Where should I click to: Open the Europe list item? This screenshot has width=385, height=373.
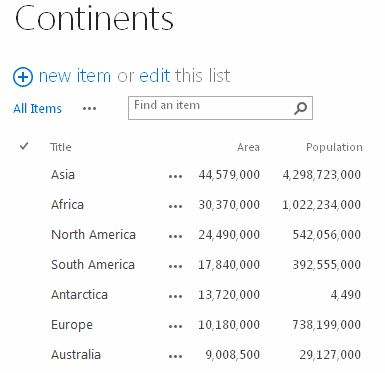72,325
